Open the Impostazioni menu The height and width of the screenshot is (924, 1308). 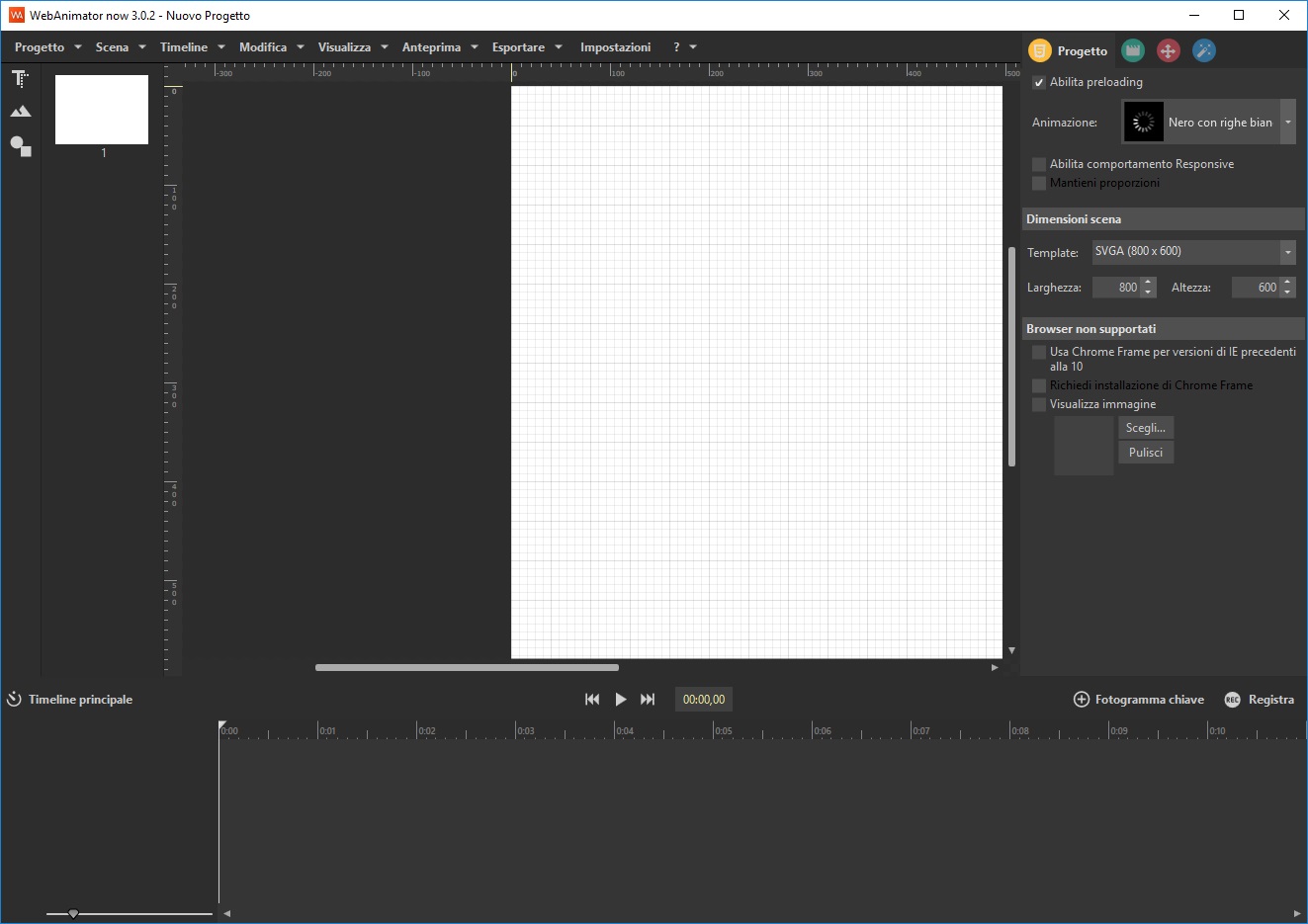point(615,47)
